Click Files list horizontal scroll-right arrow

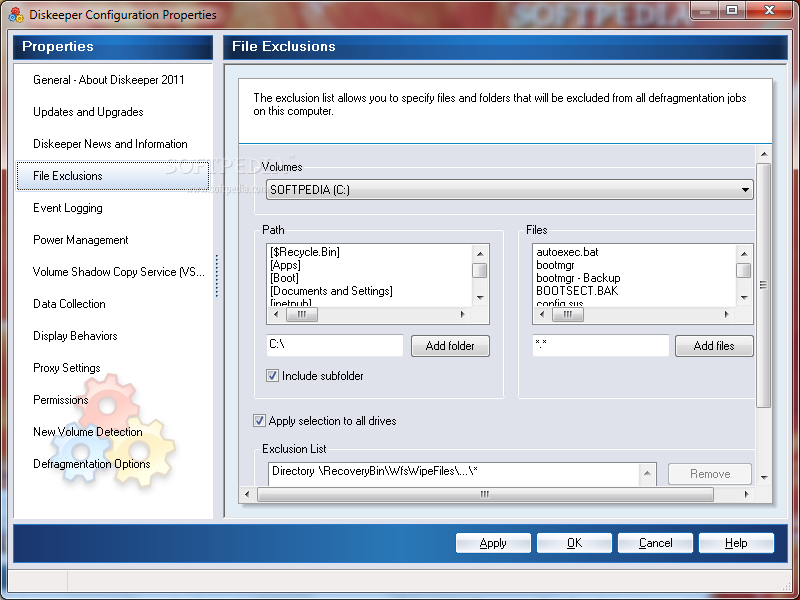[726, 314]
